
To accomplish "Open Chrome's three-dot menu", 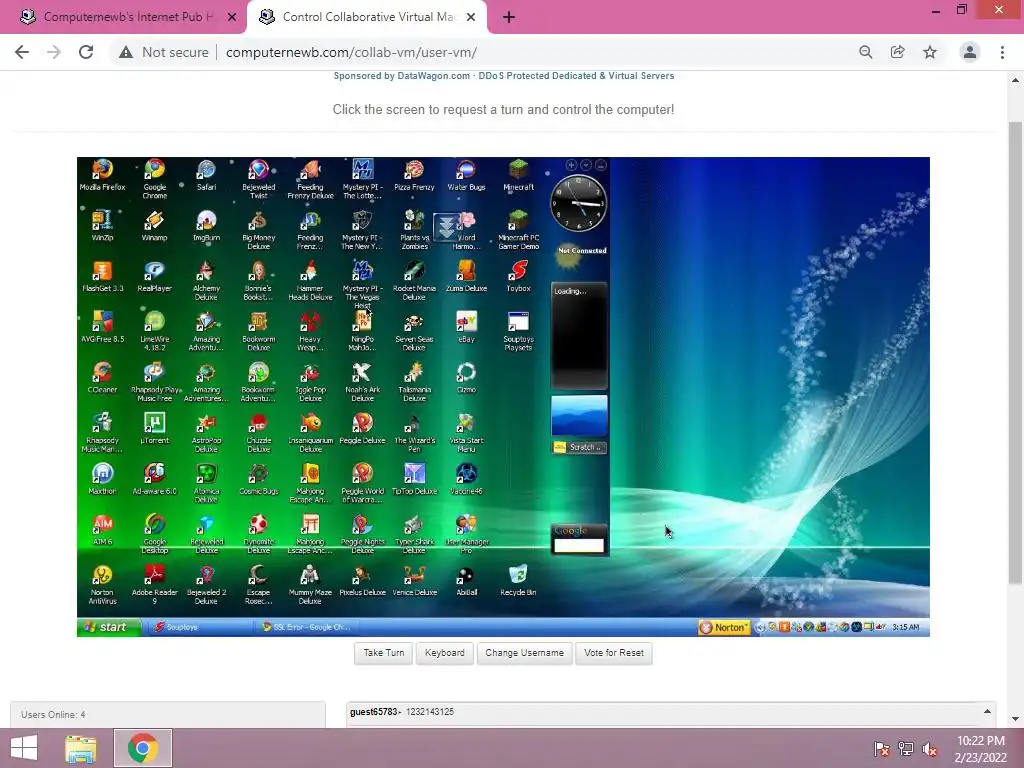I will pos(1002,52).
